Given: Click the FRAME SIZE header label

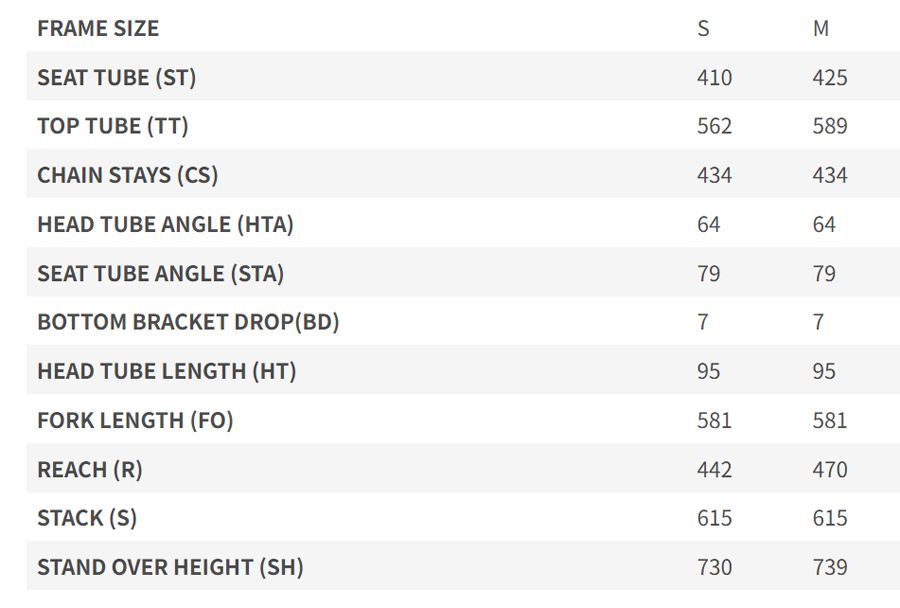Looking at the screenshot, I should (x=98, y=28).
